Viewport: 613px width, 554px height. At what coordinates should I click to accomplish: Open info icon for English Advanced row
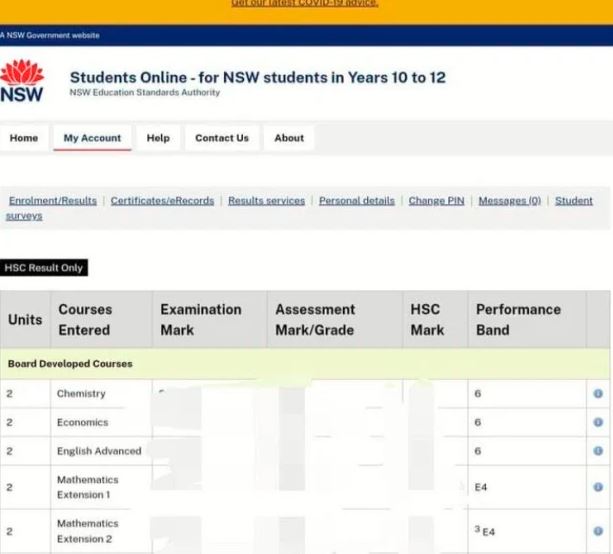[598, 451]
